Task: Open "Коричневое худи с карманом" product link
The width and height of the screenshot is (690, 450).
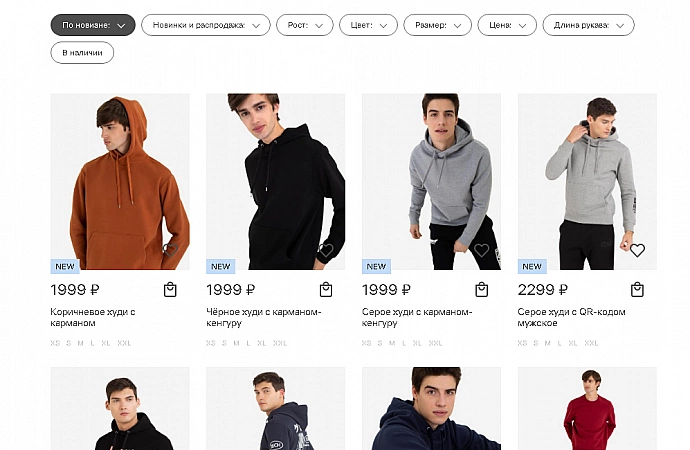Action: click(x=93, y=317)
